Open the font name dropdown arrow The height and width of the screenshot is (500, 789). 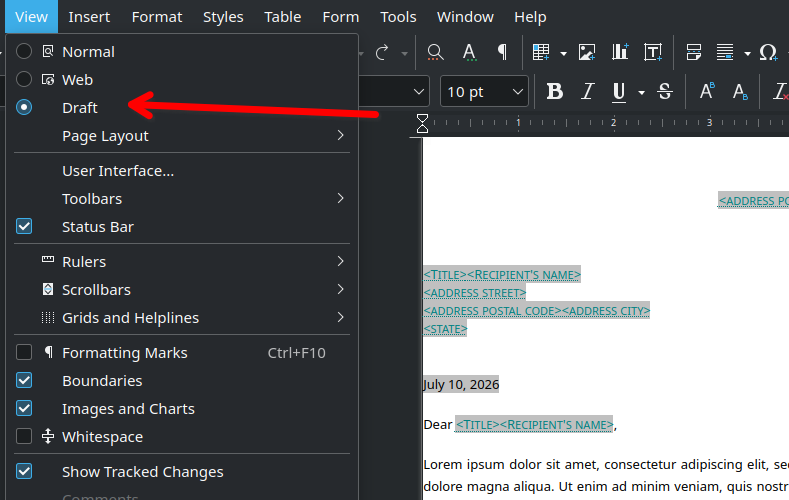click(x=418, y=92)
